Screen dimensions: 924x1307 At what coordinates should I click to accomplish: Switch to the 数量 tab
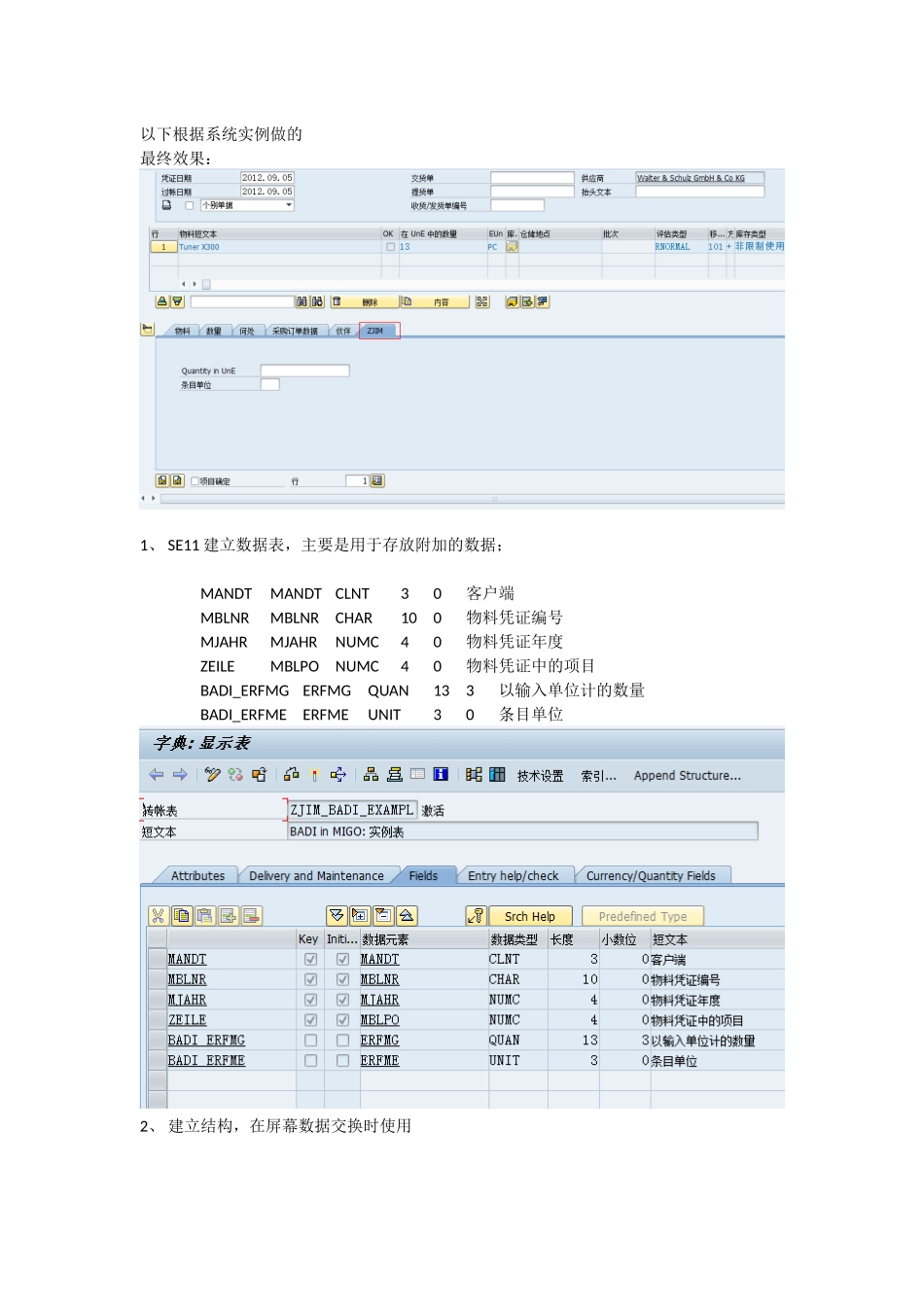[x=214, y=332]
